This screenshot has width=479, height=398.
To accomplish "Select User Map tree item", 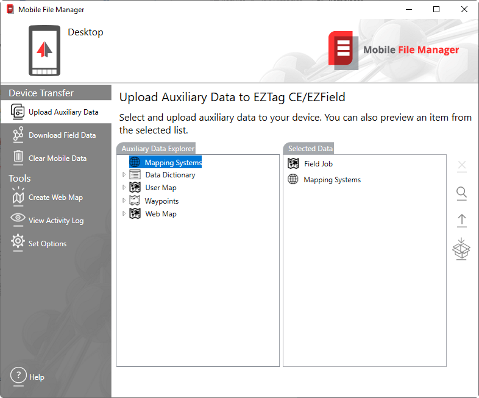I will [161, 188].
